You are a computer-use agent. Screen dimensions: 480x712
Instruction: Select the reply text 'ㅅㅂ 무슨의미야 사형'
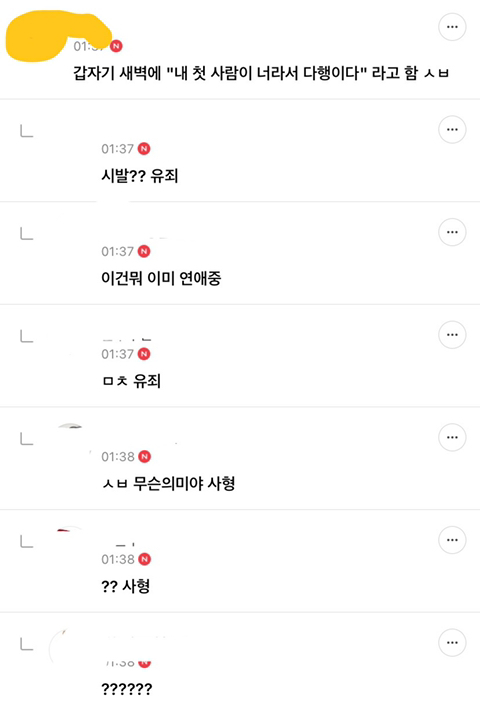pos(168,483)
